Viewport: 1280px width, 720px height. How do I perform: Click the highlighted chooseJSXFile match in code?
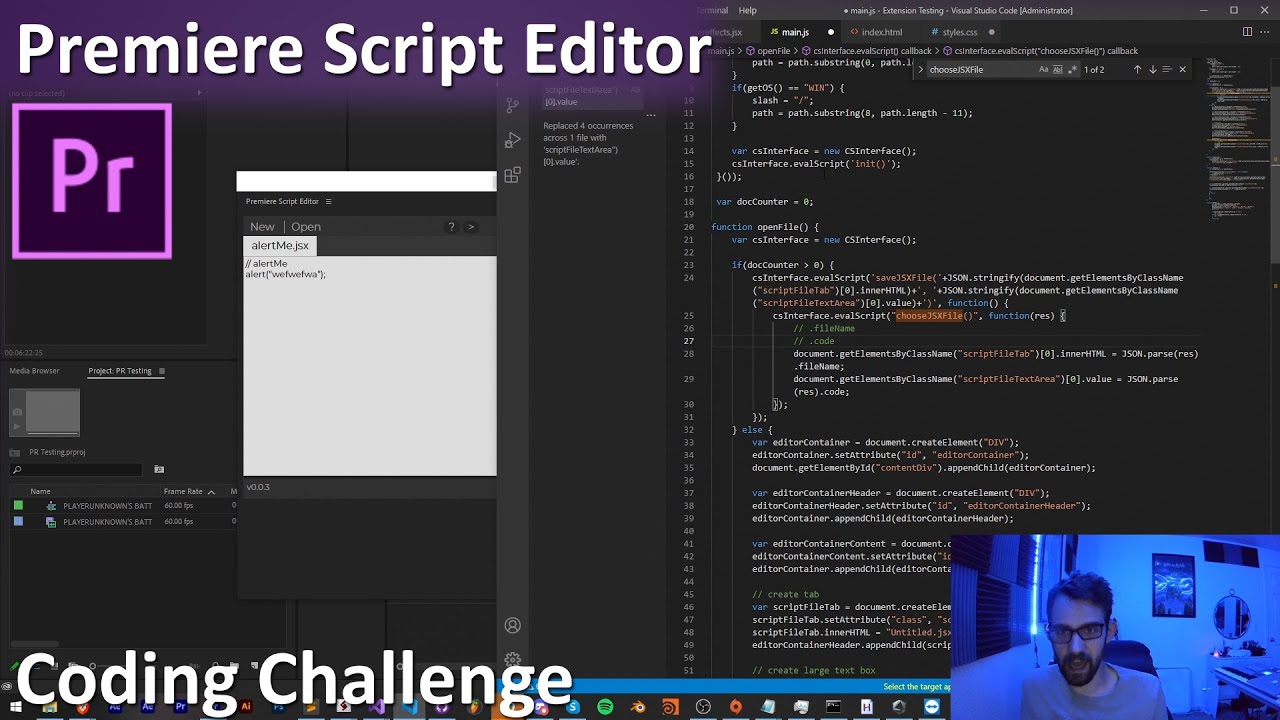[929, 316]
